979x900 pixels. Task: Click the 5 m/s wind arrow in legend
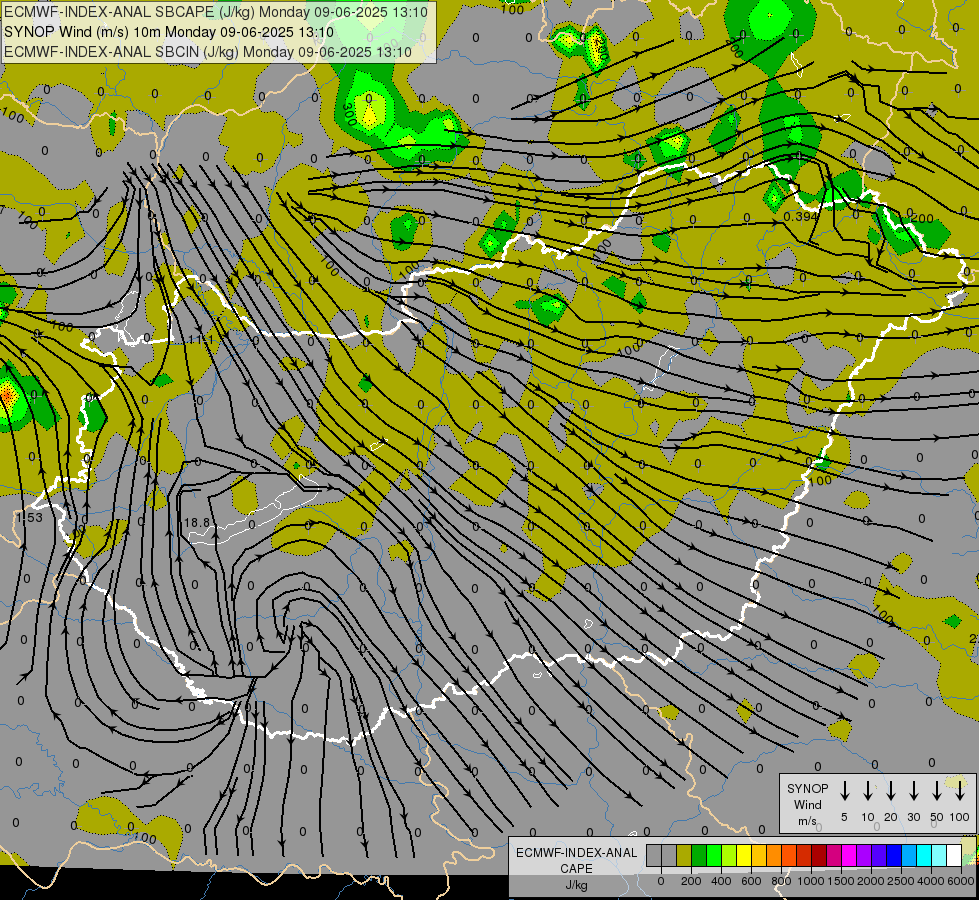[x=844, y=790]
